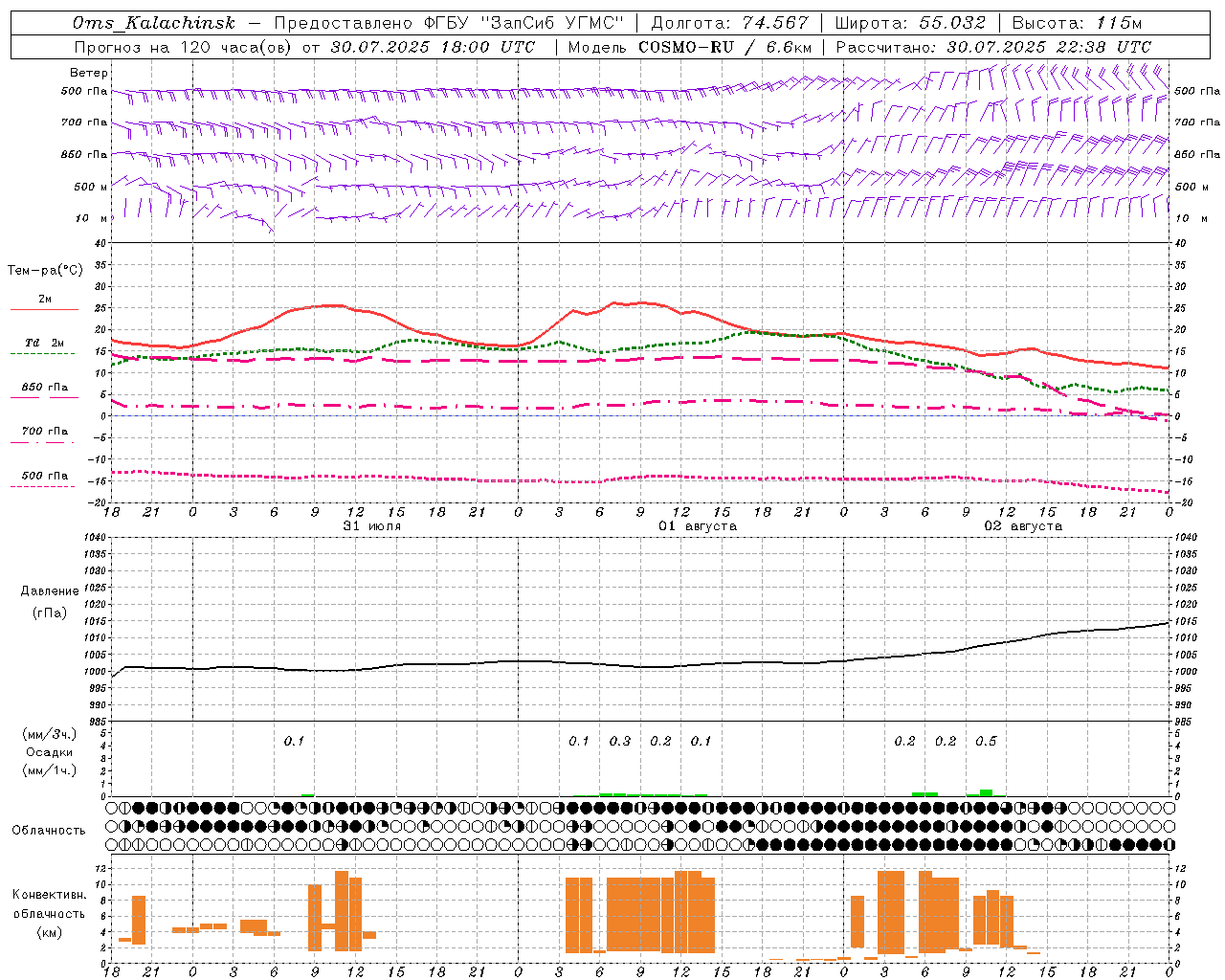Click the '(мм/1ч.)' precipitation unit label

(49, 770)
